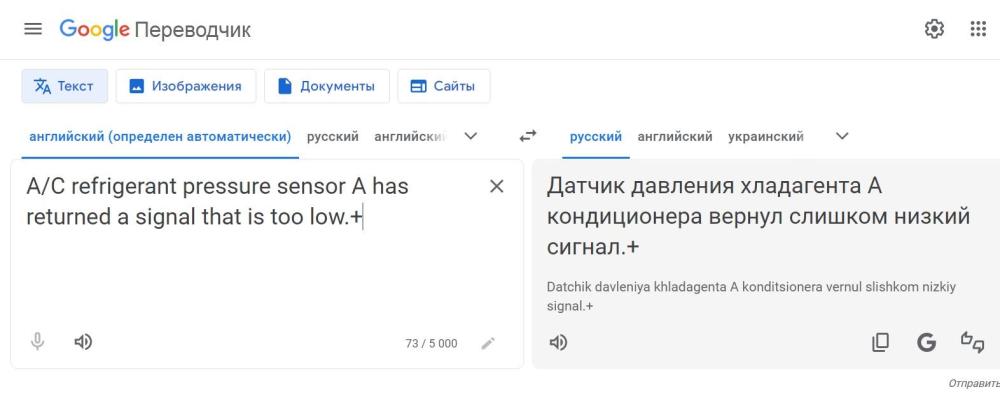This screenshot has width=1000, height=401.
Task: Expand the target language list
Action: coord(842,136)
